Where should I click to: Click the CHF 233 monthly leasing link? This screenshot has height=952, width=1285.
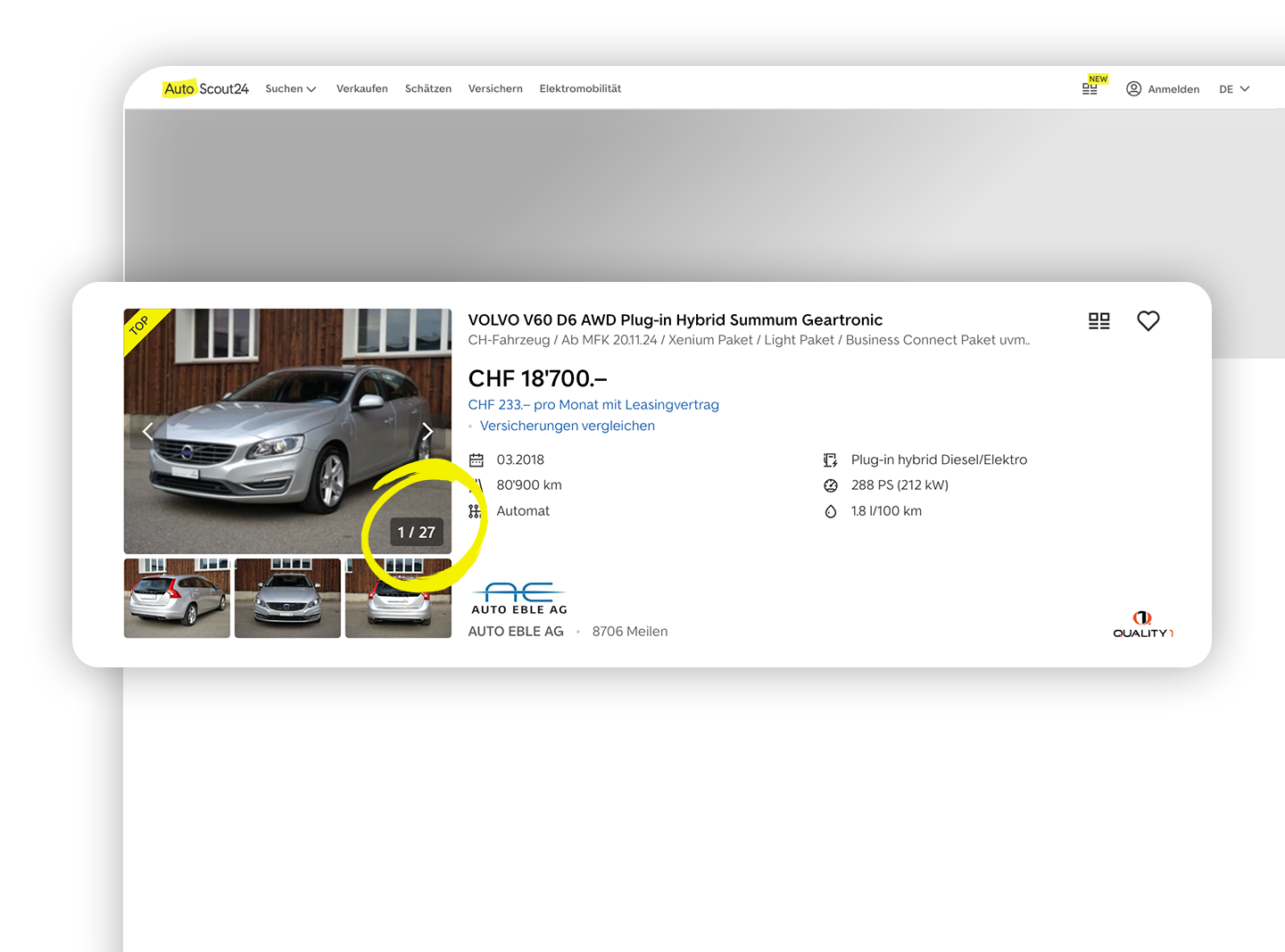tap(593, 404)
